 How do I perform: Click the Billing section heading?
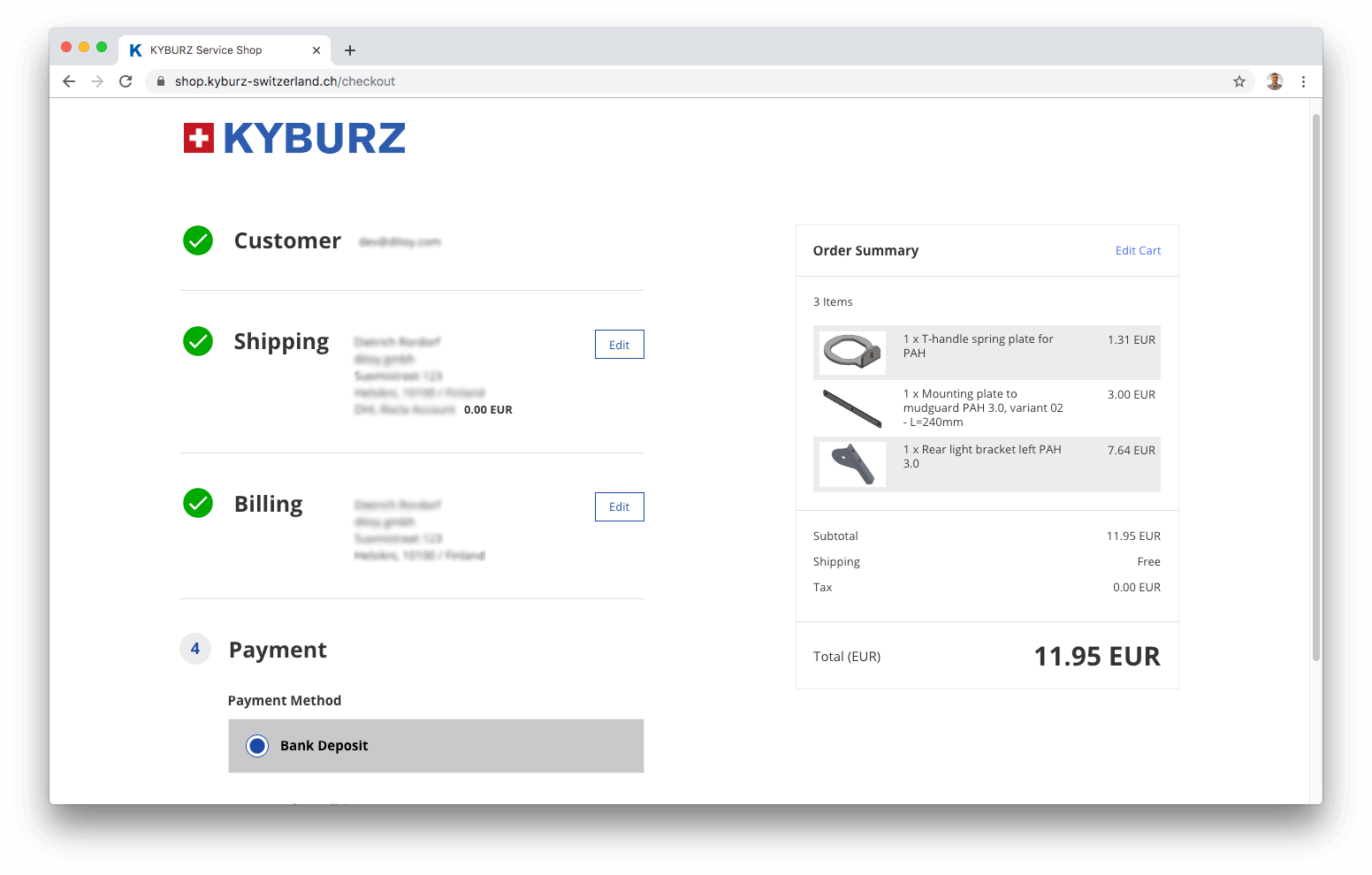coord(269,504)
